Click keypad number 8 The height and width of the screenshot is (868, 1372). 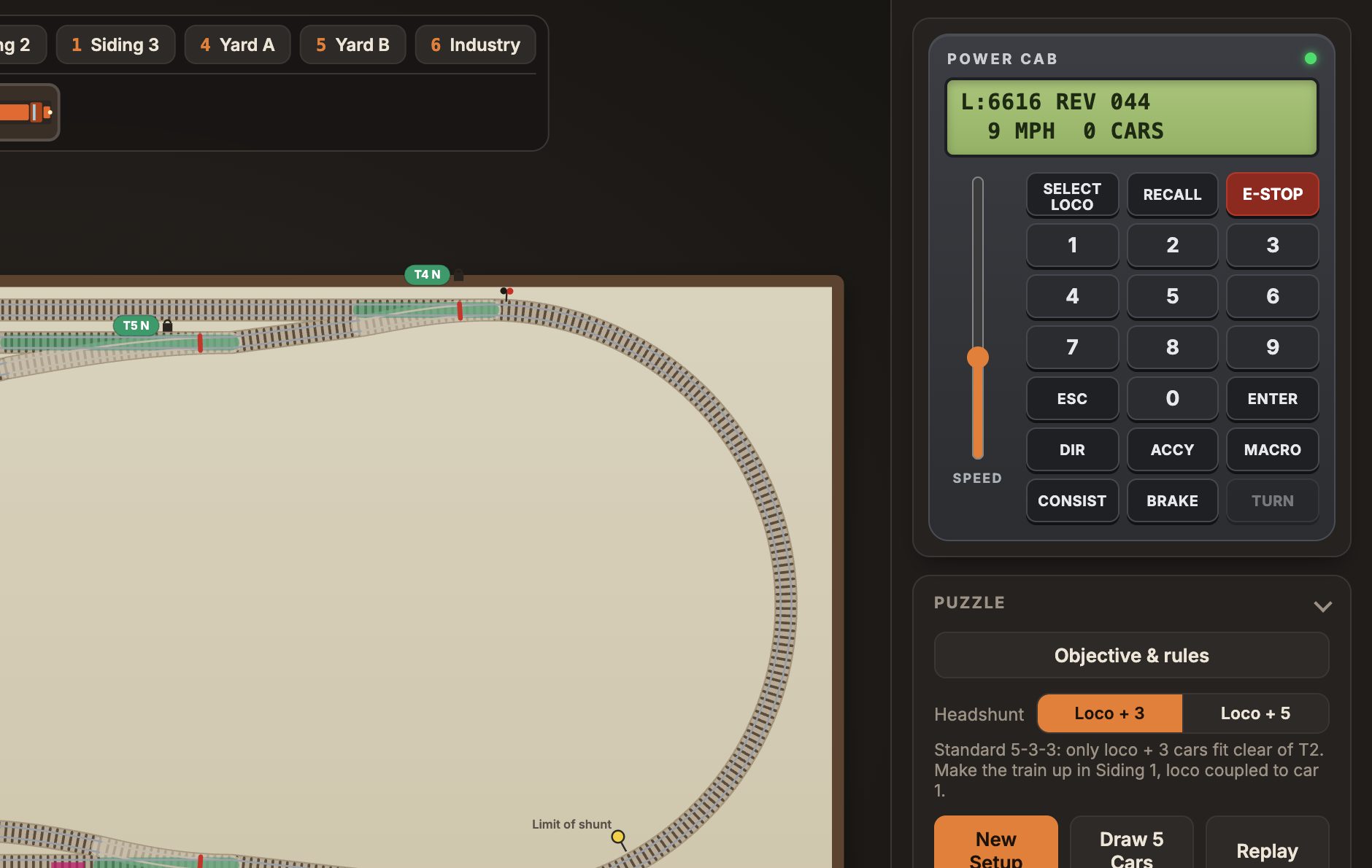pyautogui.click(x=1172, y=347)
